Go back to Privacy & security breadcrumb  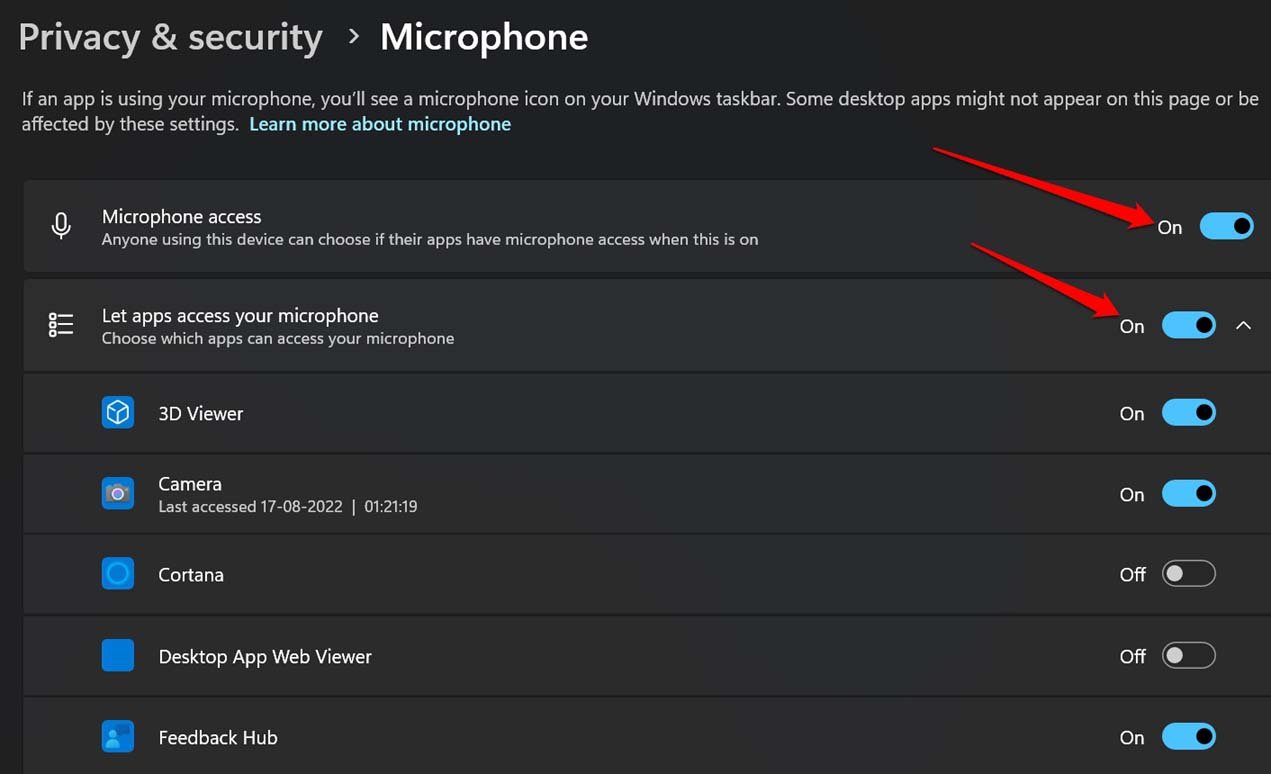pyautogui.click(x=171, y=37)
